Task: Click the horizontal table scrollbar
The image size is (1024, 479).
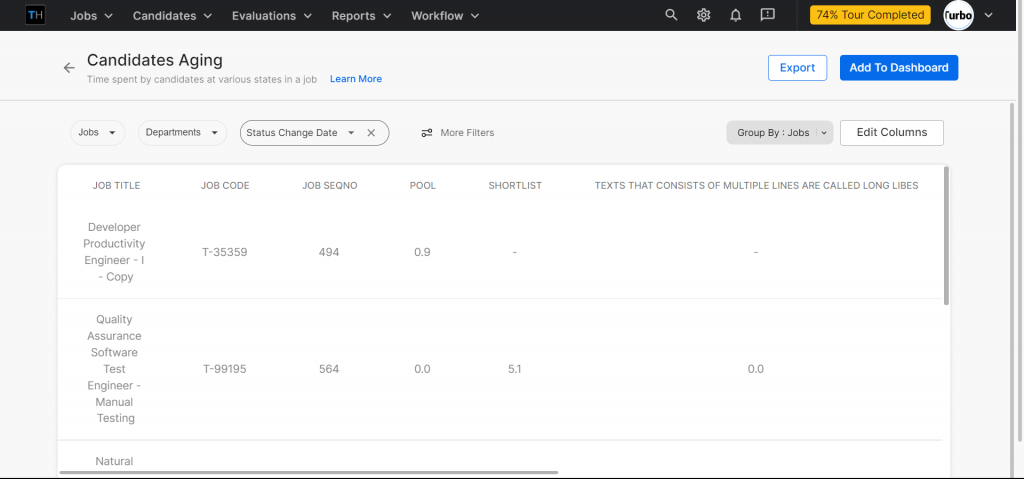Action: click(308, 471)
